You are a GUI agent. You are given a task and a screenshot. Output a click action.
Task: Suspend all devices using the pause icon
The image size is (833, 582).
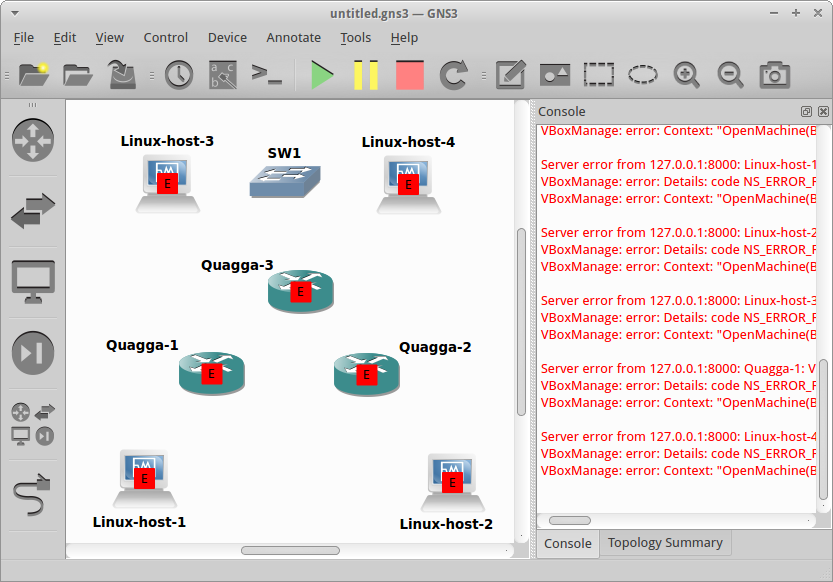(365, 74)
